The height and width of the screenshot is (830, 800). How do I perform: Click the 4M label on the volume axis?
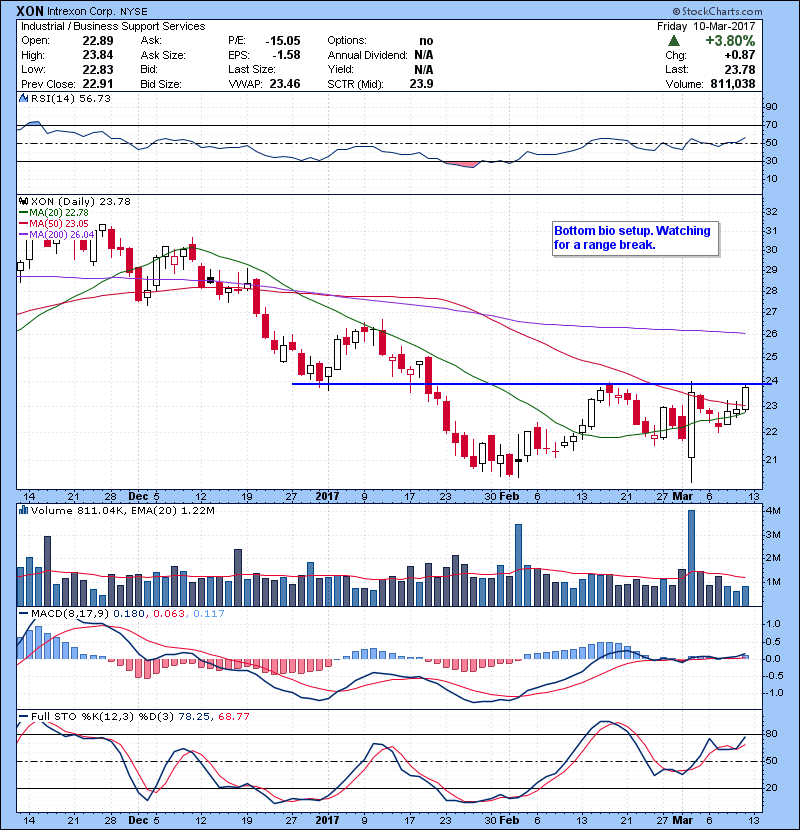point(773,511)
